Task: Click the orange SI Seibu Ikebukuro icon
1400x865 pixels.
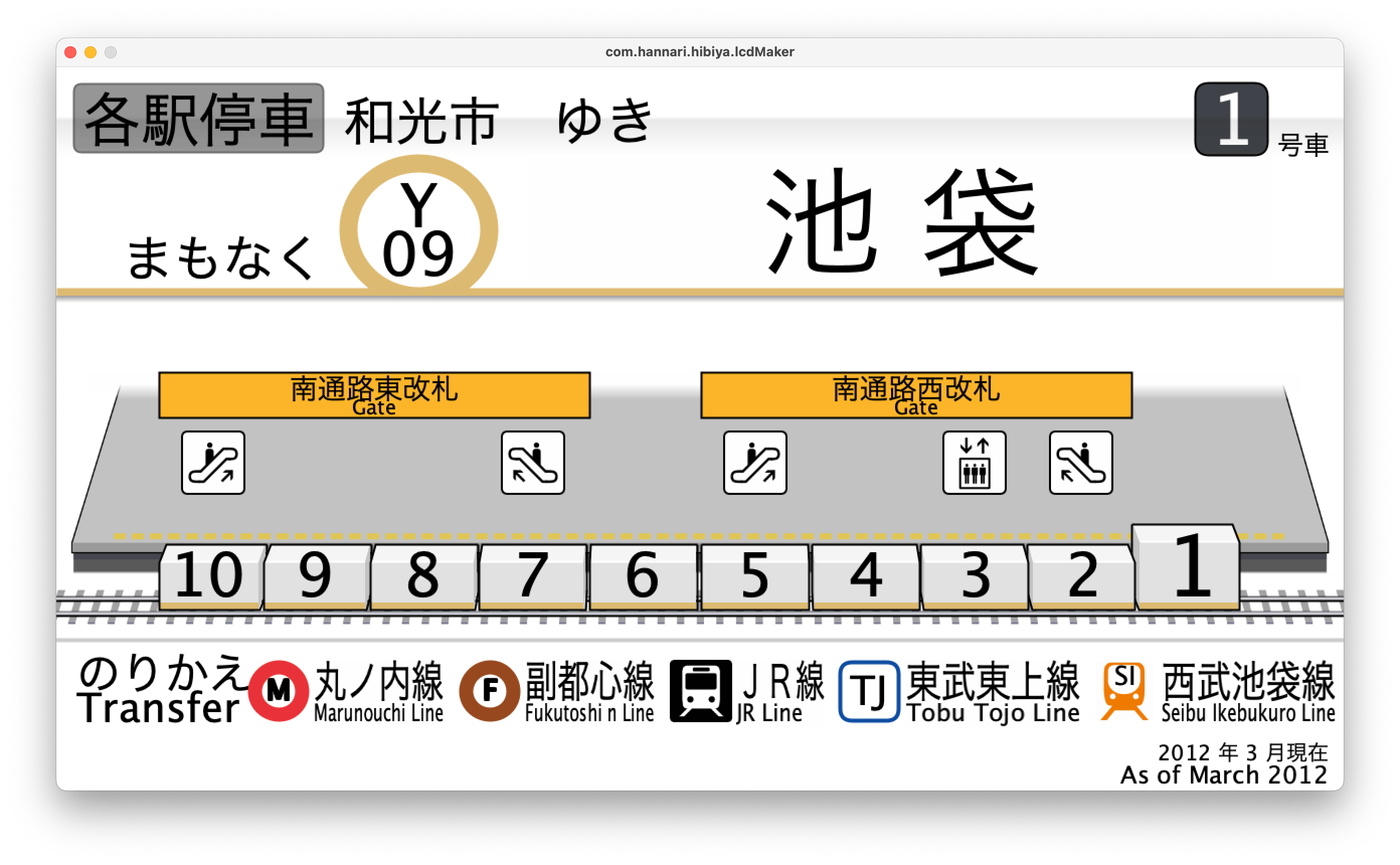Action: click(1124, 690)
